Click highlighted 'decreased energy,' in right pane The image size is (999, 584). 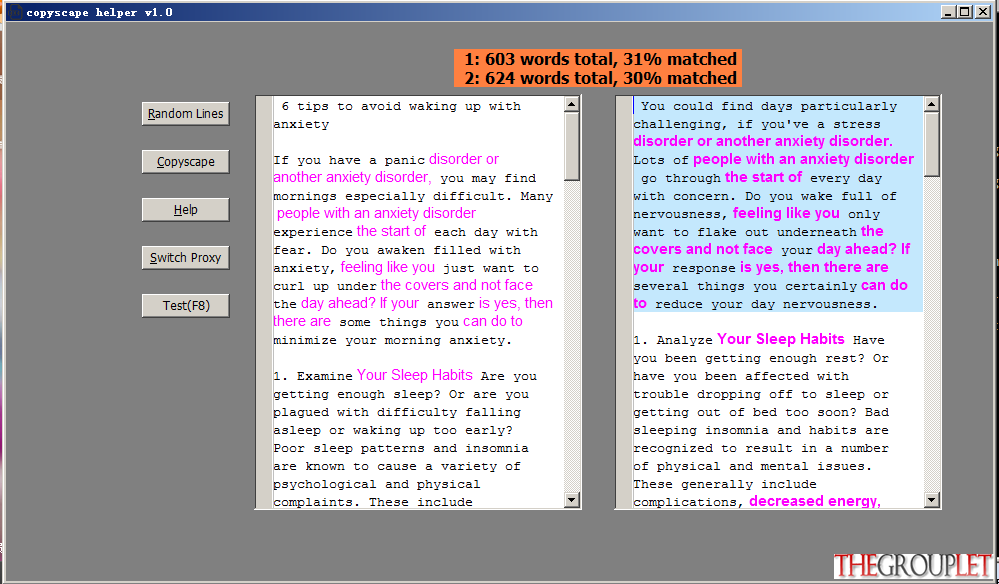pos(815,501)
